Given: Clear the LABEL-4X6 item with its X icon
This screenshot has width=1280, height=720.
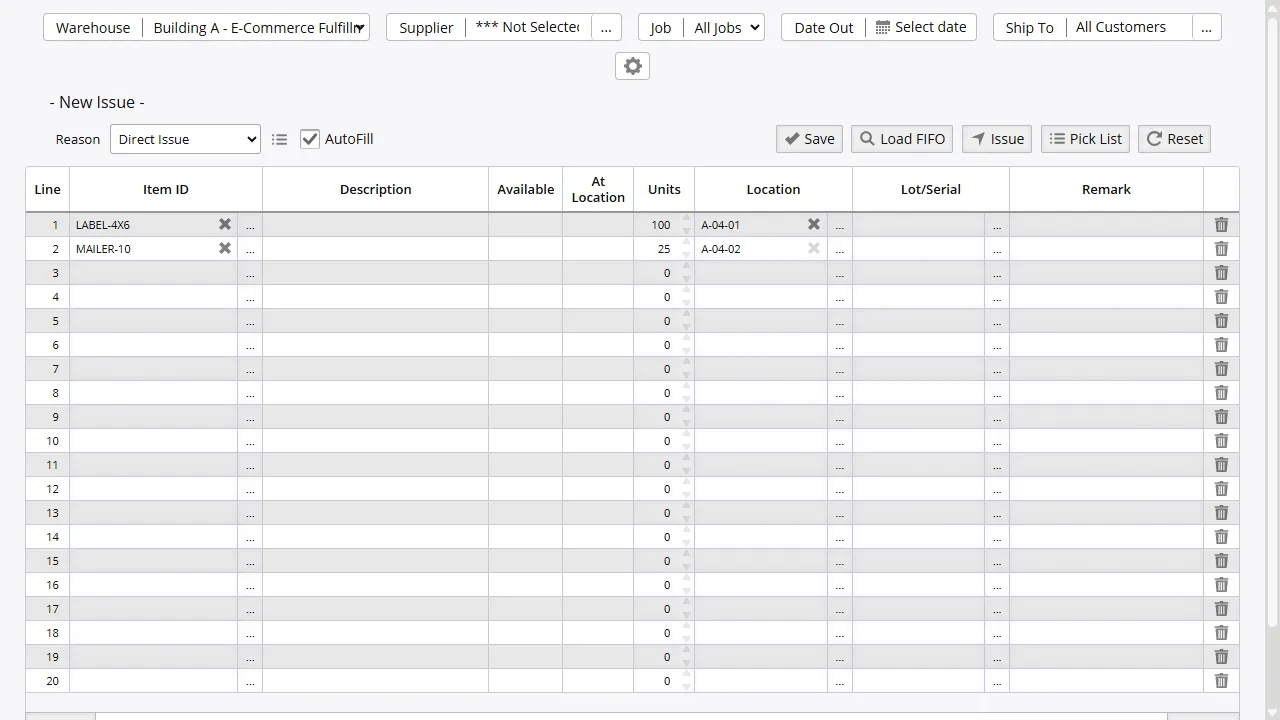Looking at the screenshot, I should (224, 224).
